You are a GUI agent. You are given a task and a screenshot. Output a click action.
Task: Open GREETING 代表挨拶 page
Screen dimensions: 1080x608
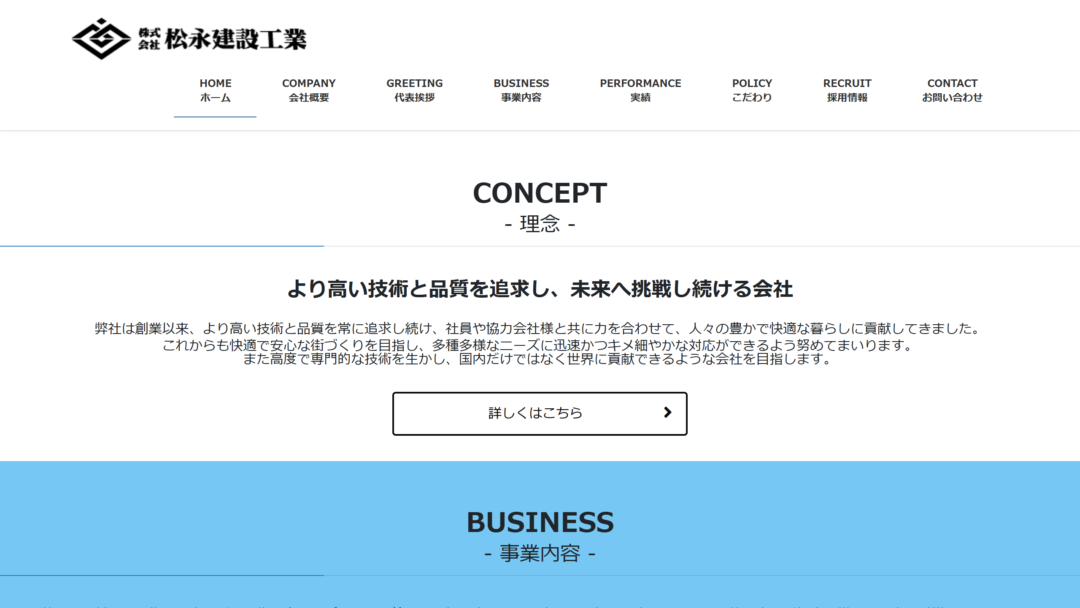click(414, 90)
